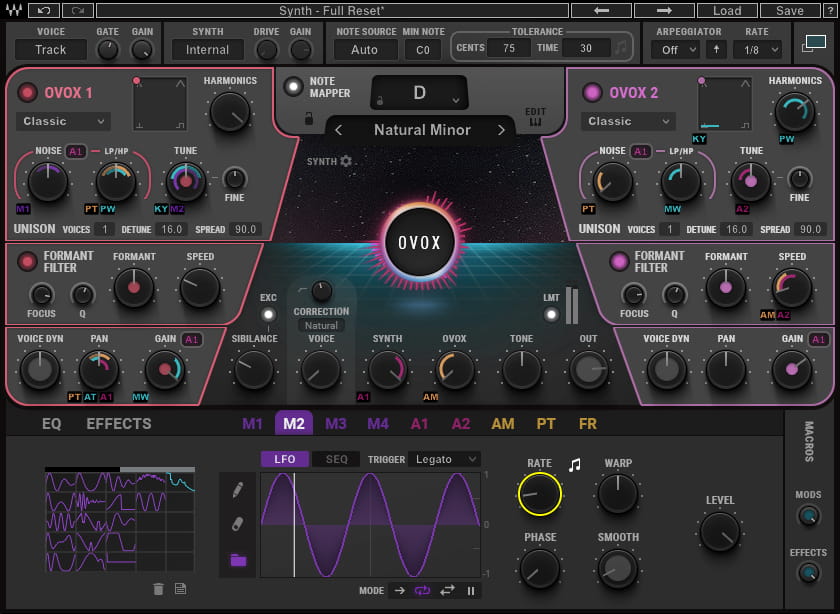The height and width of the screenshot is (614, 840).
Task: Toggle the OVOX 1 power button
Action: (27, 92)
